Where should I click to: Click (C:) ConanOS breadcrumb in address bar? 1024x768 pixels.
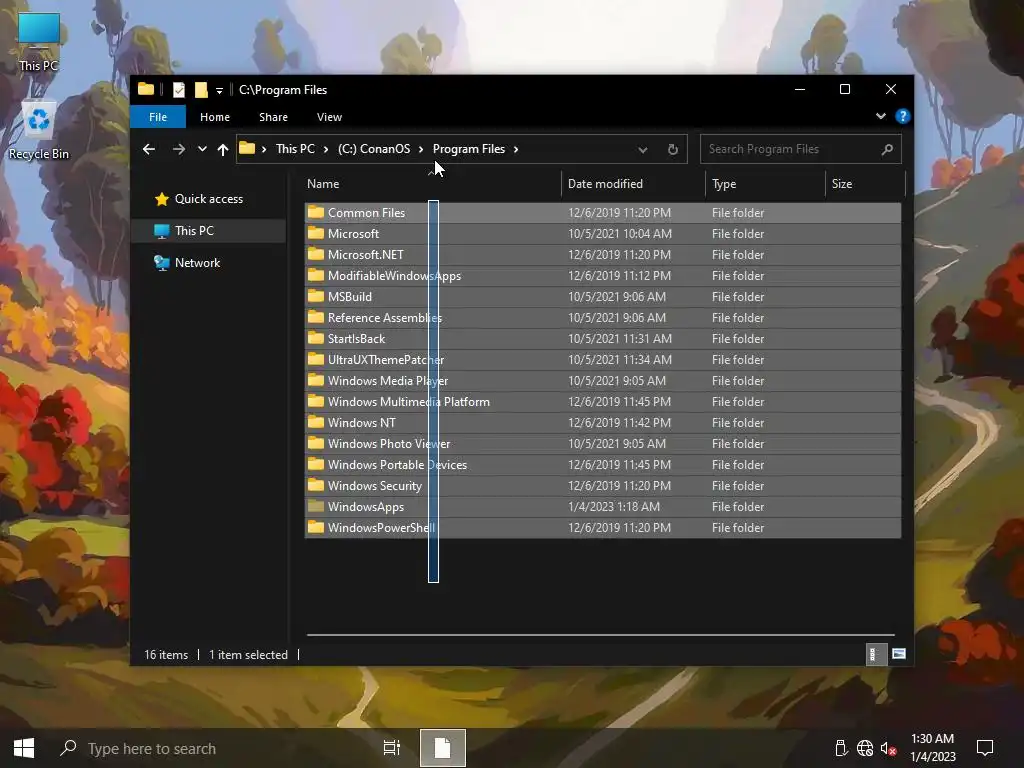[374, 149]
